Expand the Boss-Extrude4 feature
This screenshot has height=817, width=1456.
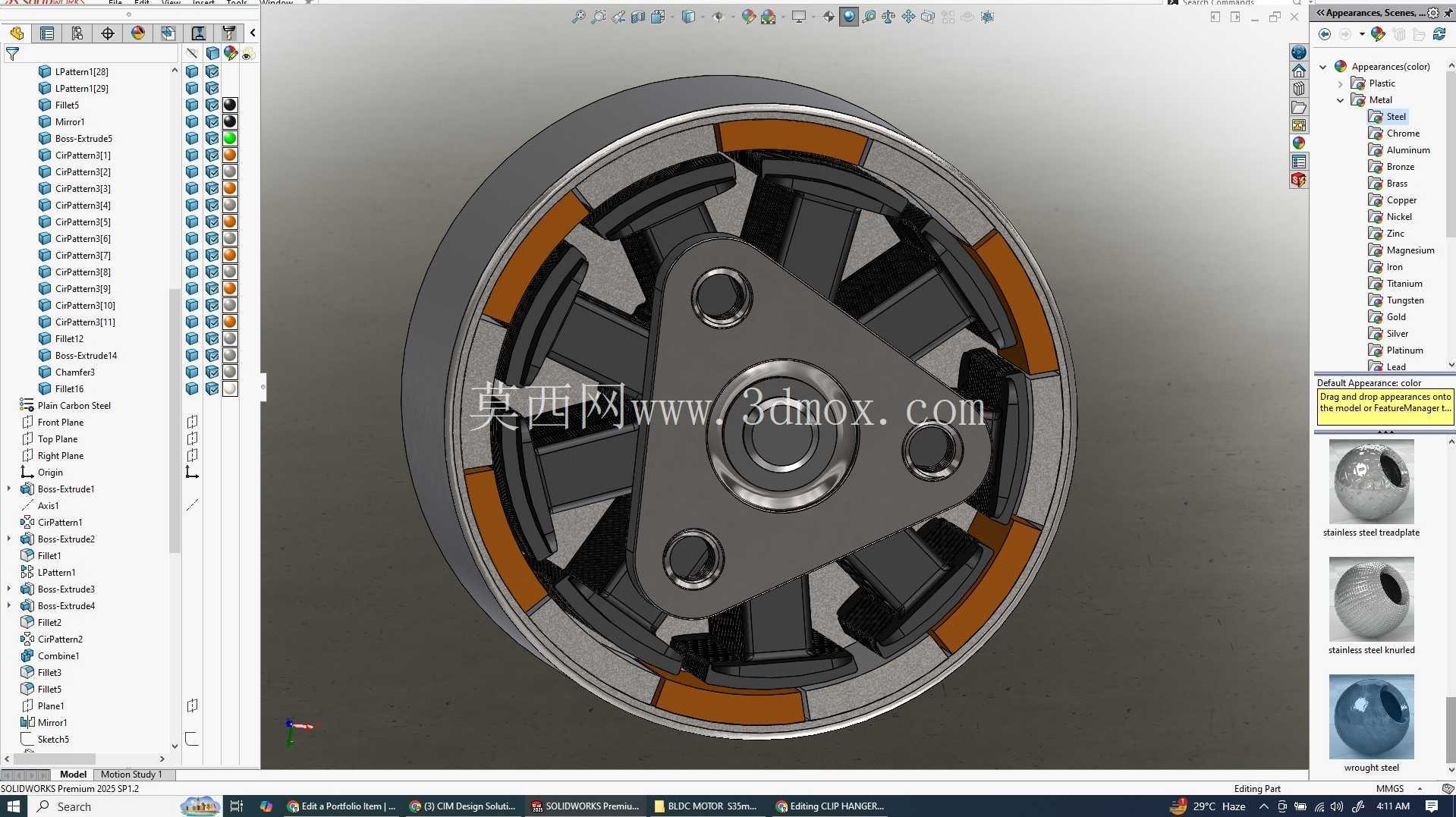coord(9,605)
